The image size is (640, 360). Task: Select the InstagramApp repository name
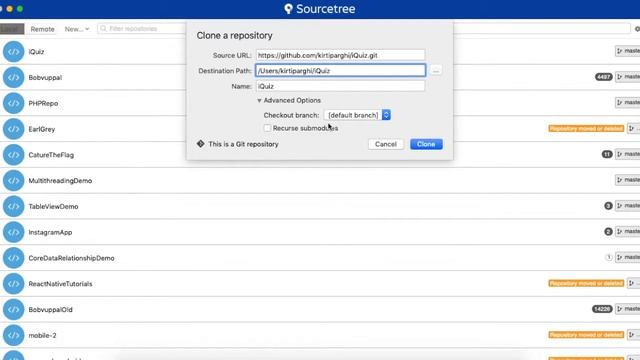pyautogui.click(x=50, y=232)
